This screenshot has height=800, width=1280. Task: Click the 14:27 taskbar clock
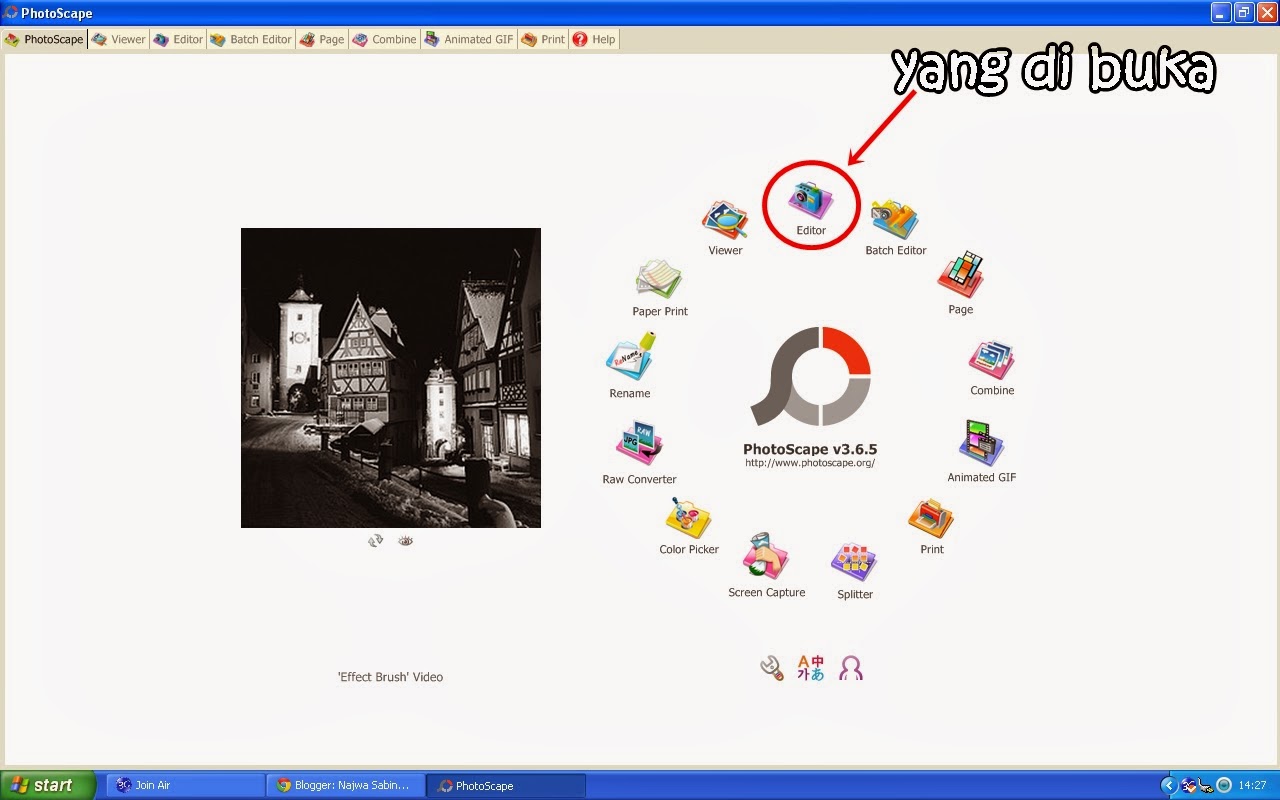tap(1253, 786)
